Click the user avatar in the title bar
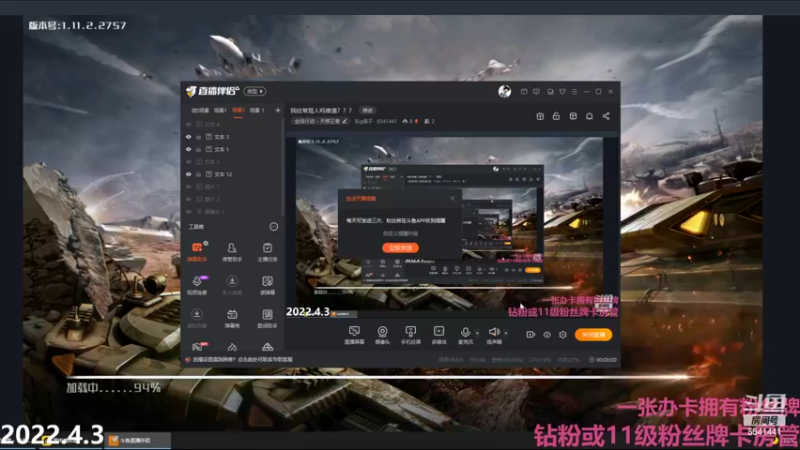Viewport: 800px width, 450px height. point(505,91)
